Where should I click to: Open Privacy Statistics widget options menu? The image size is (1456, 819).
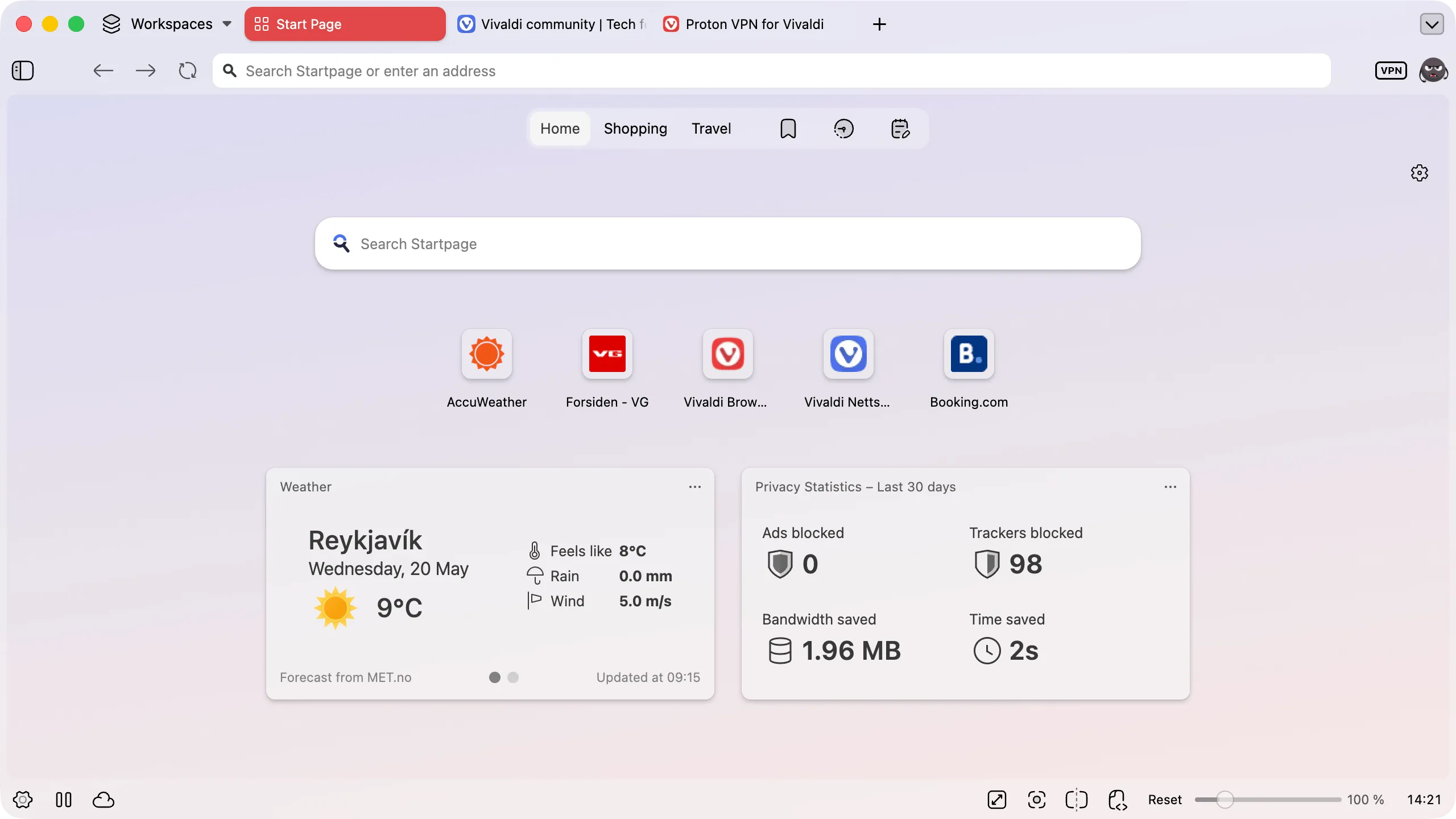coord(1170,487)
